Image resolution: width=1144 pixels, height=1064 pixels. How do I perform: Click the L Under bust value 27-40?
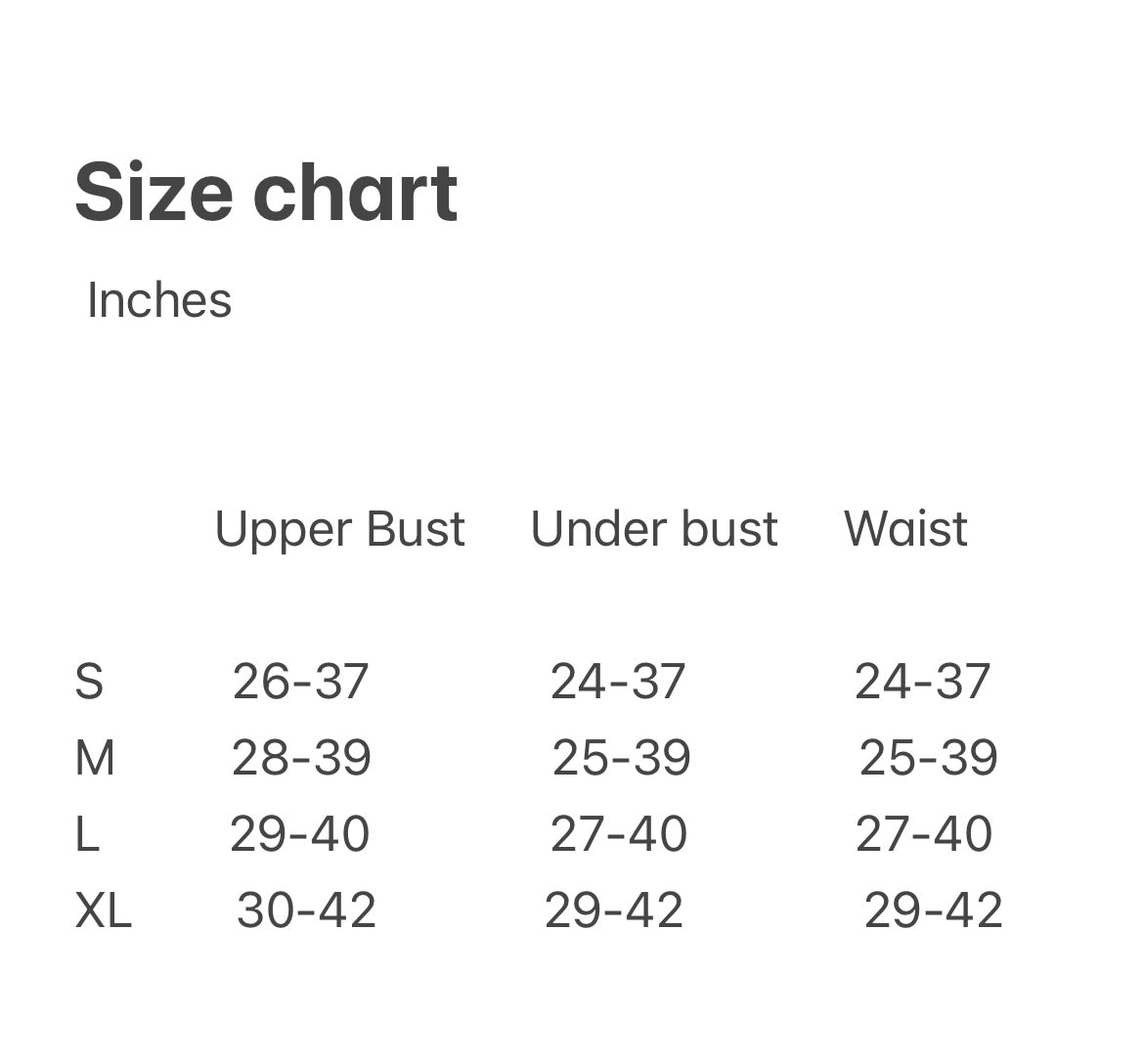(x=619, y=834)
